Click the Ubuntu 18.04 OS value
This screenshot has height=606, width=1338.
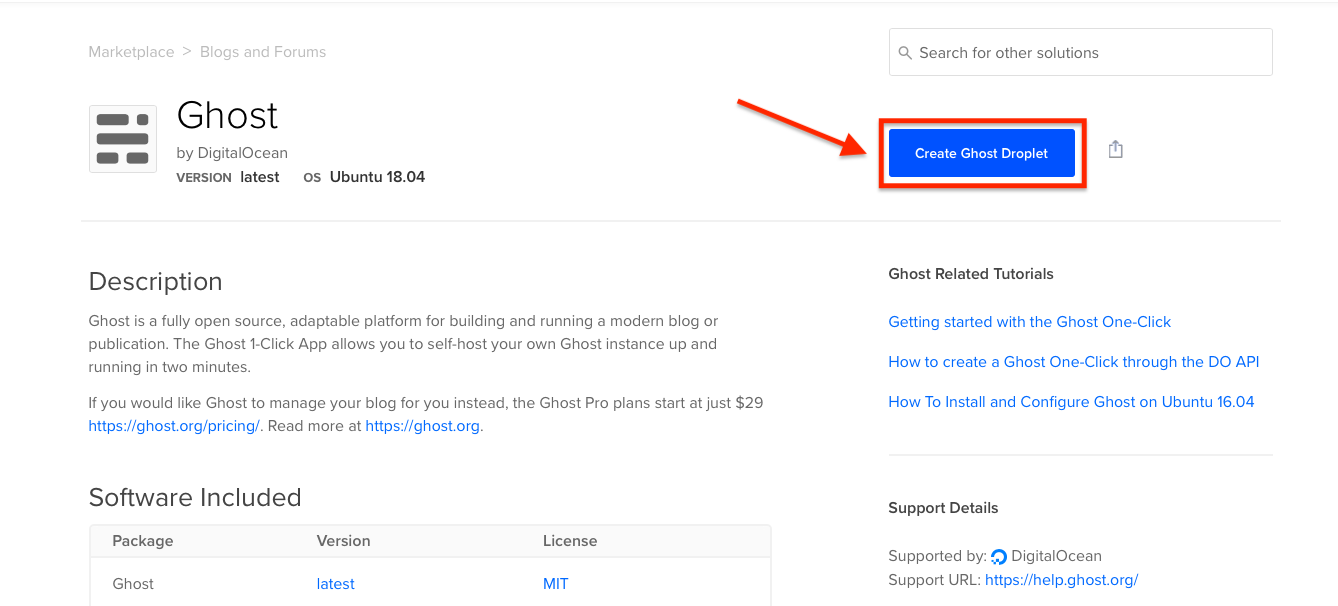pyautogui.click(x=377, y=177)
